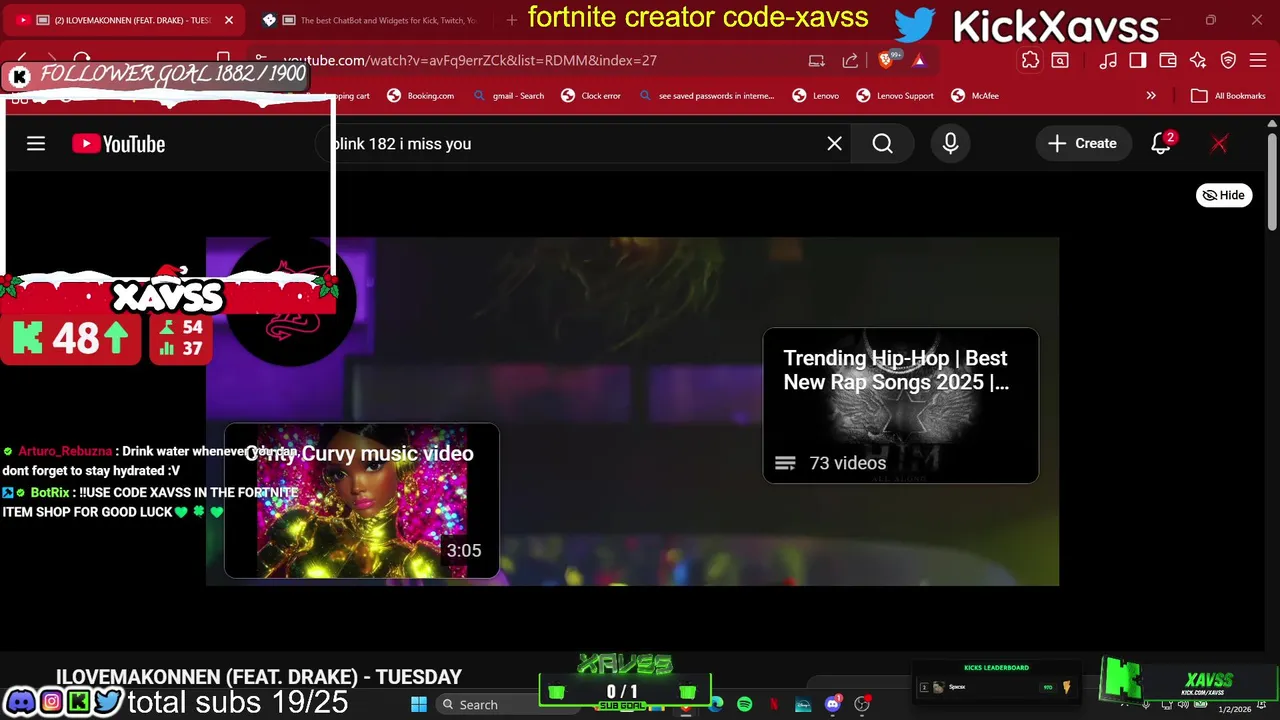1280x720 pixels.
Task: Open the tab search icon in toolbar
Action: (x=1060, y=60)
